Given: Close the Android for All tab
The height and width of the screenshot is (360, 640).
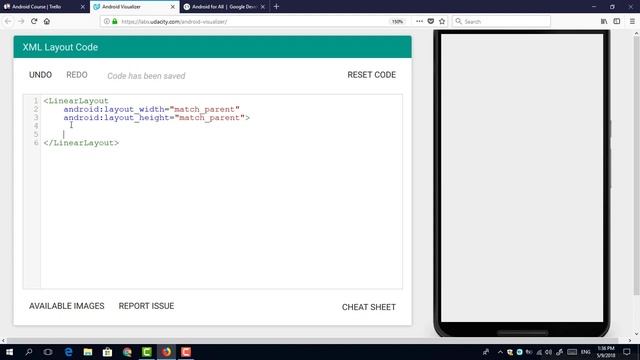Looking at the screenshot, I should pos(262,7).
